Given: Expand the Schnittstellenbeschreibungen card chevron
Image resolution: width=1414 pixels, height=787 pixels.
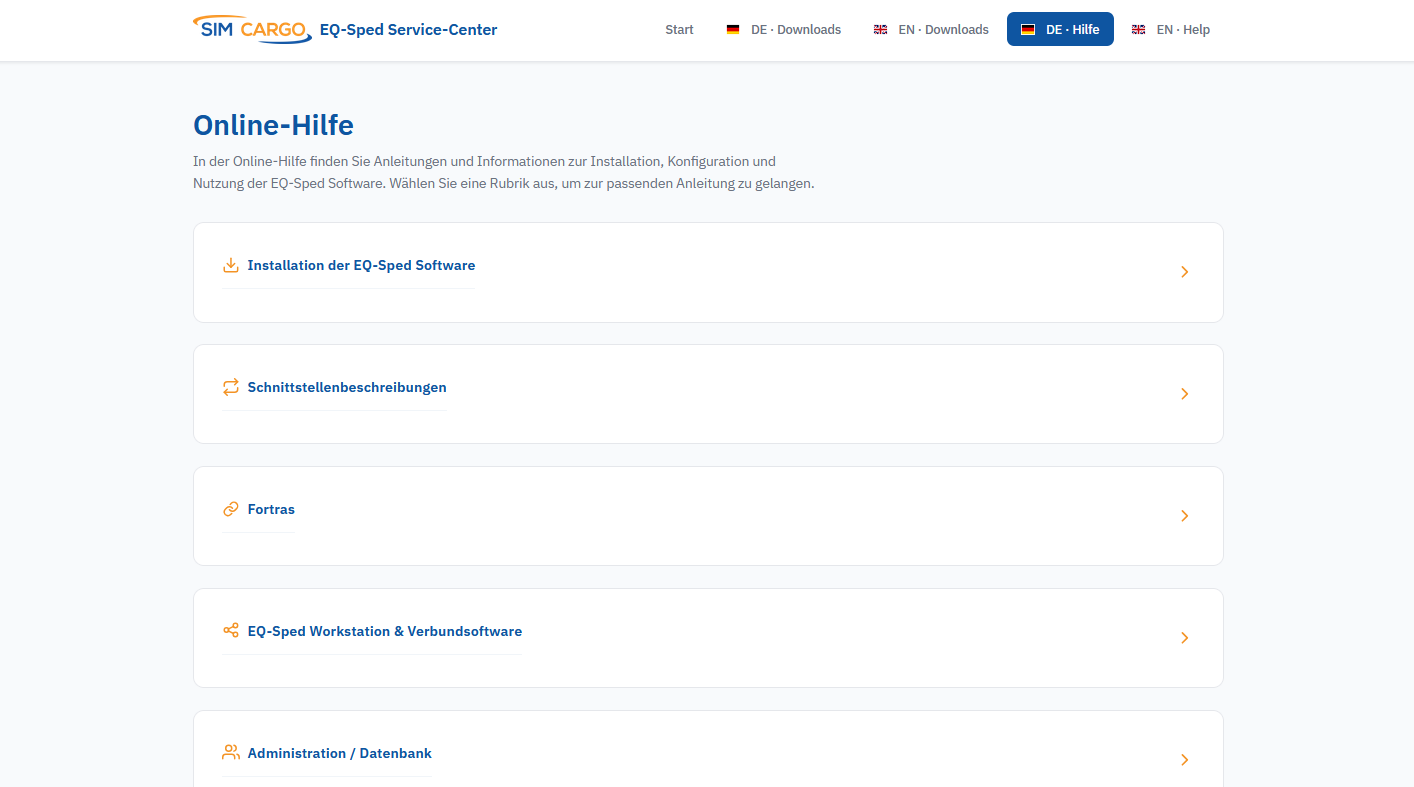Looking at the screenshot, I should pos(1185,394).
